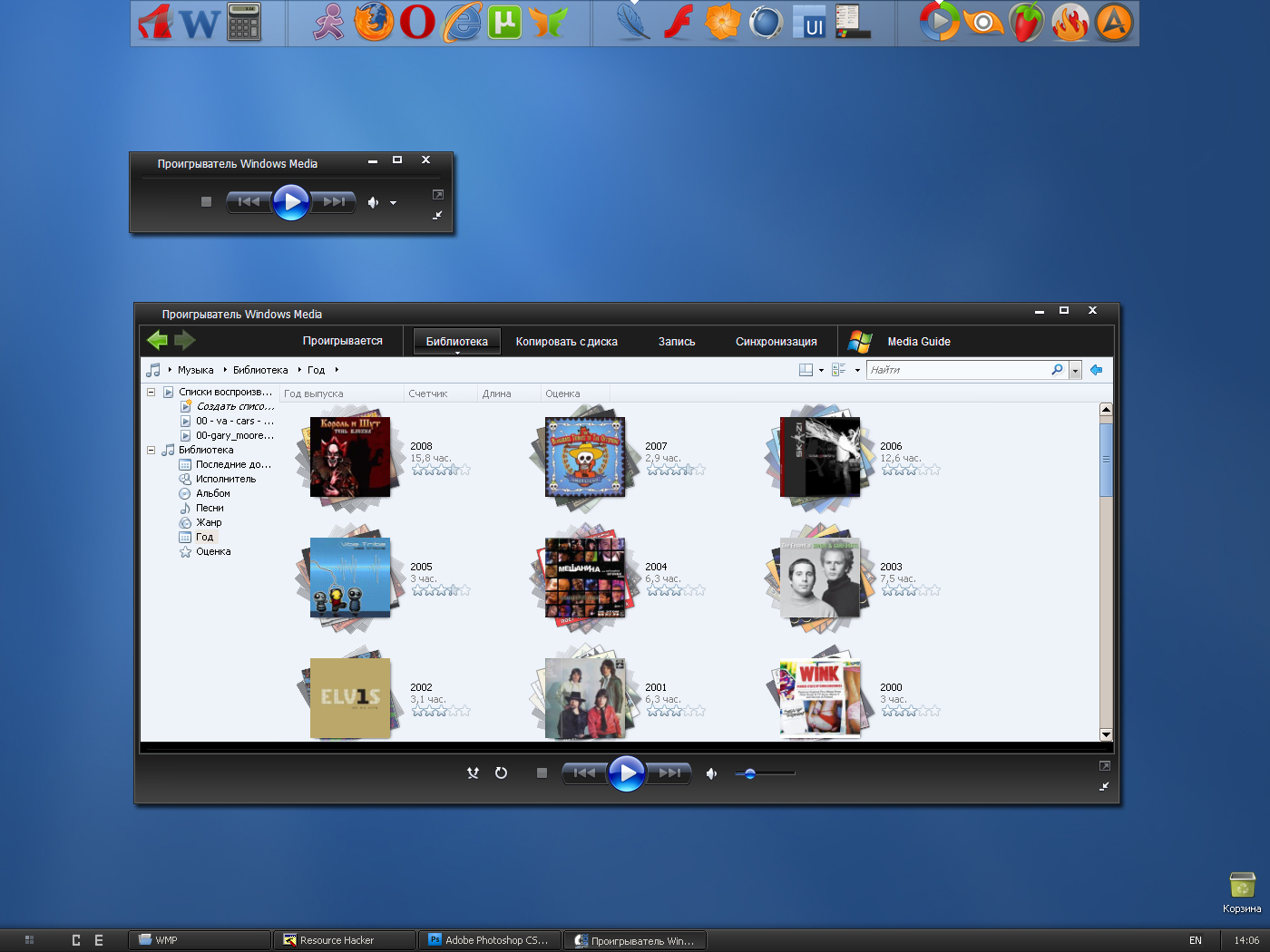The height and width of the screenshot is (952, 1270).
Task: Open the Recycle Bin (Корзина)
Action: point(1242,892)
